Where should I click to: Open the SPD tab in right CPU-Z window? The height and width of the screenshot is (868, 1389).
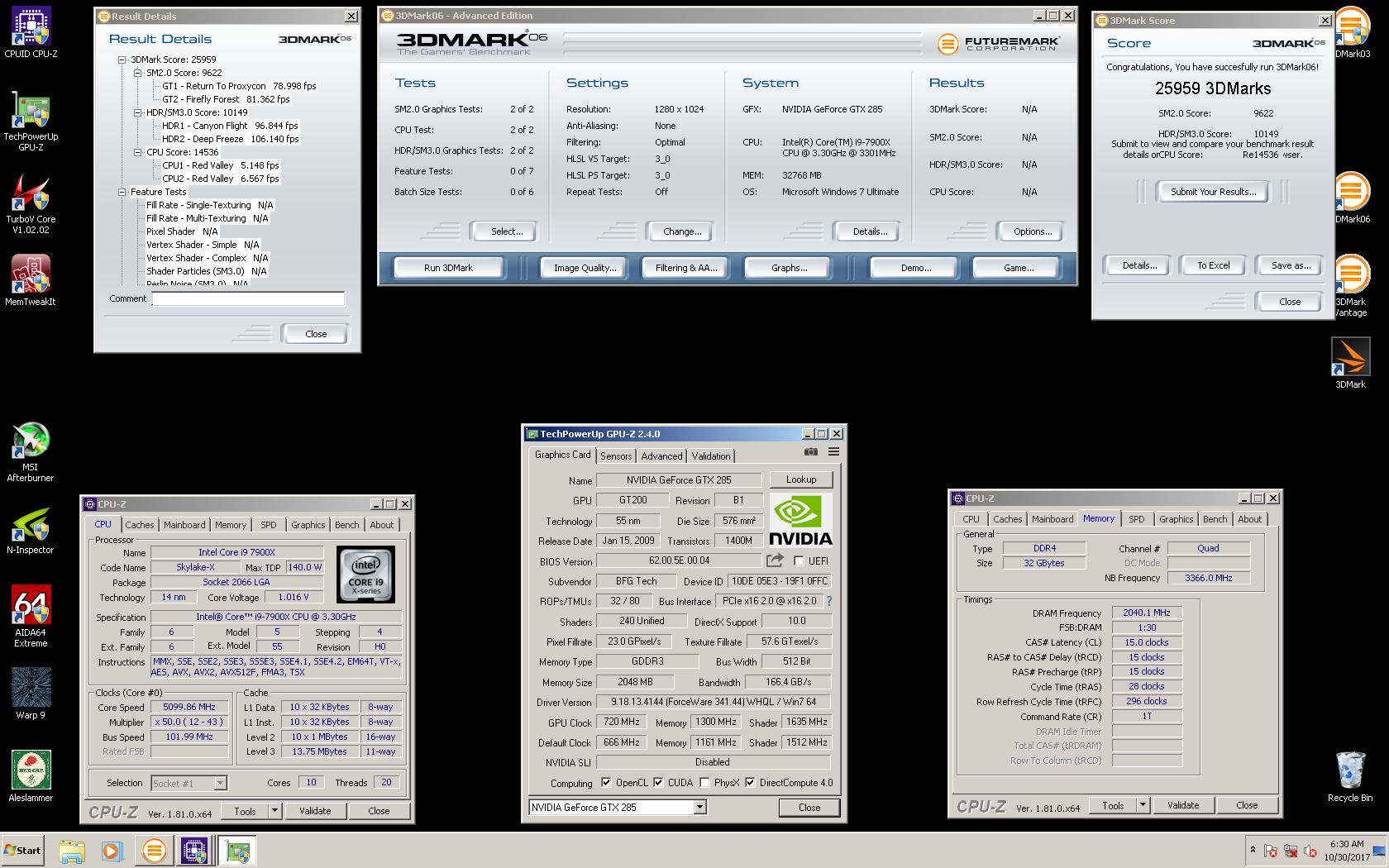(1137, 519)
